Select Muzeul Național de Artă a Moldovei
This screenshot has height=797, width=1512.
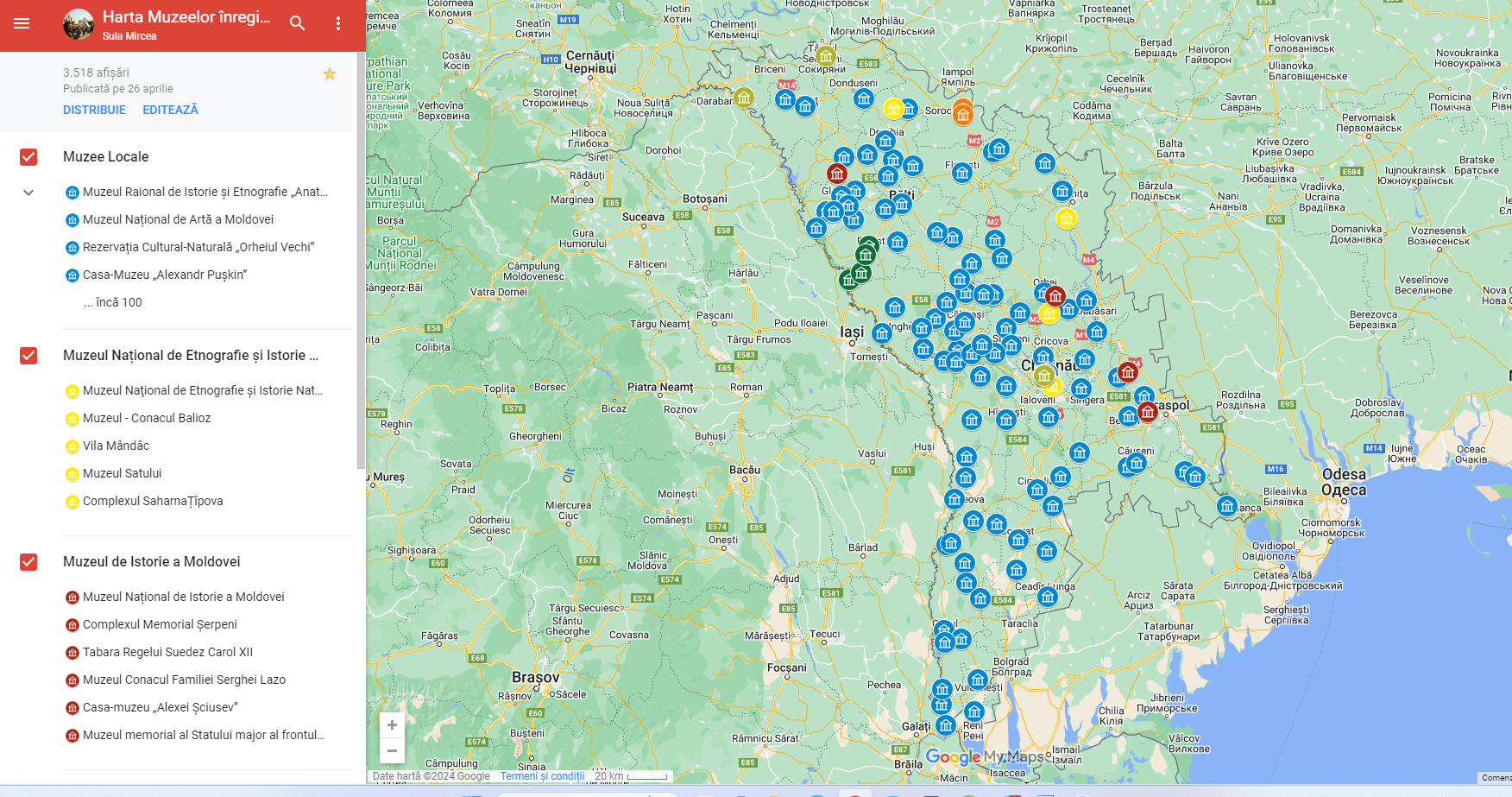178,219
